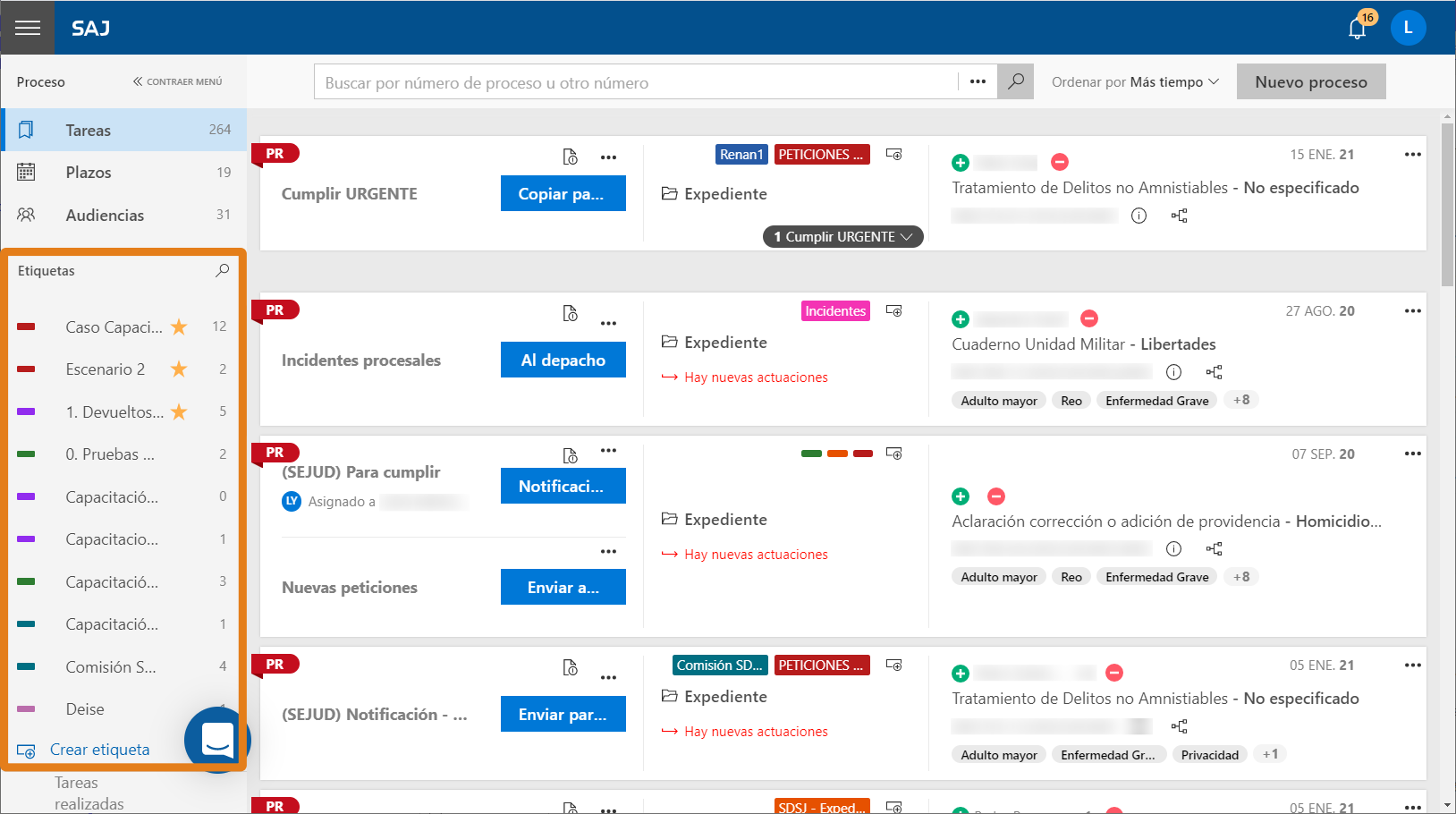Expand +8 more tags in Aclaración card
The height and width of the screenshot is (814, 1456).
tap(1241, 577)
